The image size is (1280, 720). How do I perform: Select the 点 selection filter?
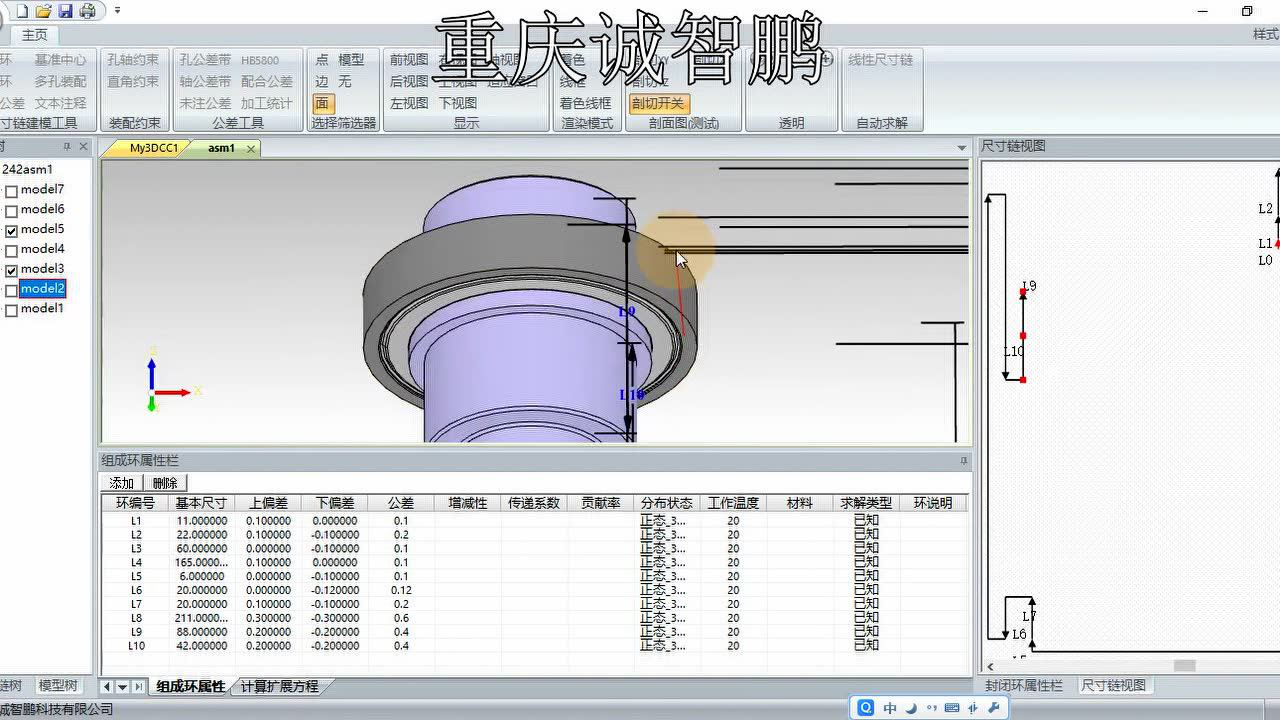322,60
